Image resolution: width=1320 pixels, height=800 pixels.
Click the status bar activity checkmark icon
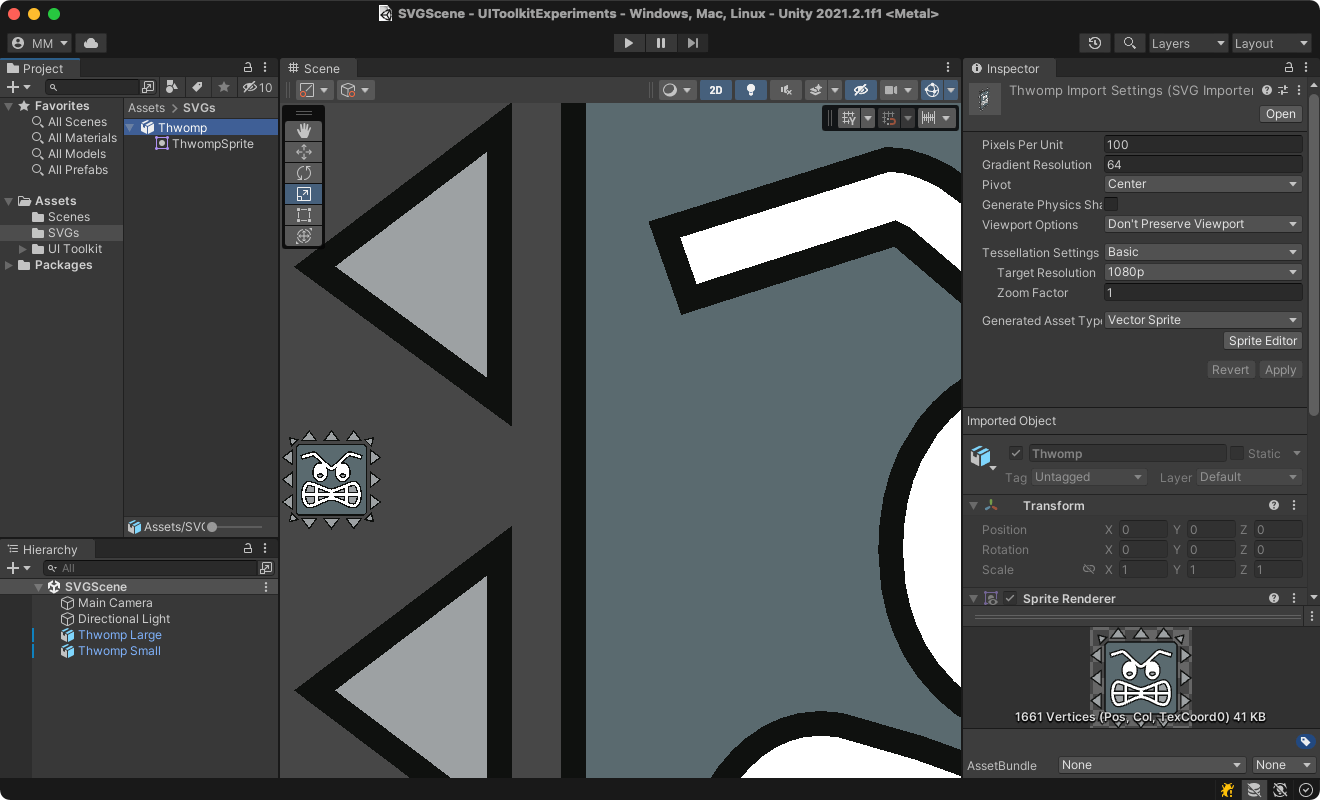(x=1305, y=790)
